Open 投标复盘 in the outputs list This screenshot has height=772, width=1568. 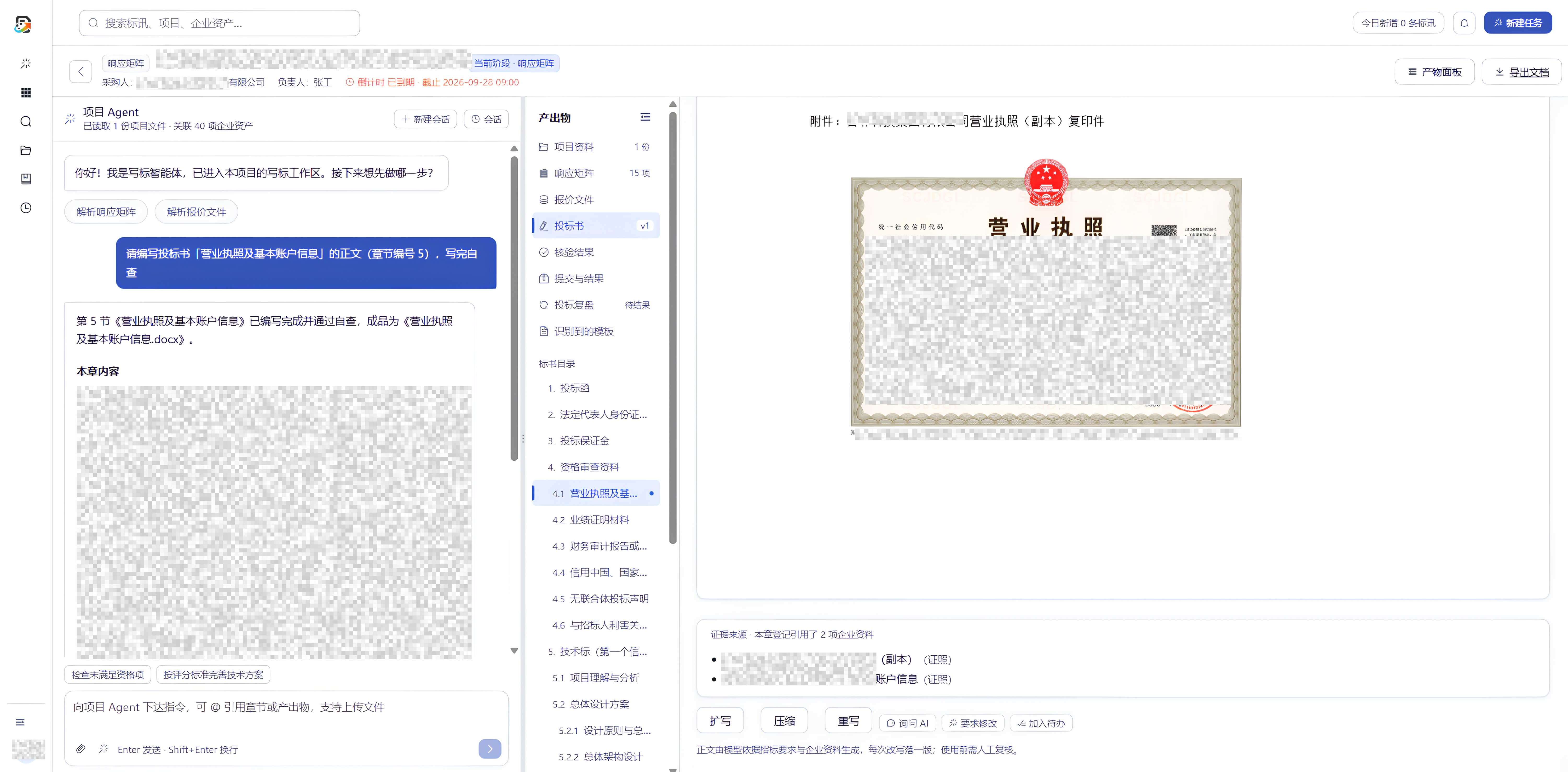[x=595, y=305]
